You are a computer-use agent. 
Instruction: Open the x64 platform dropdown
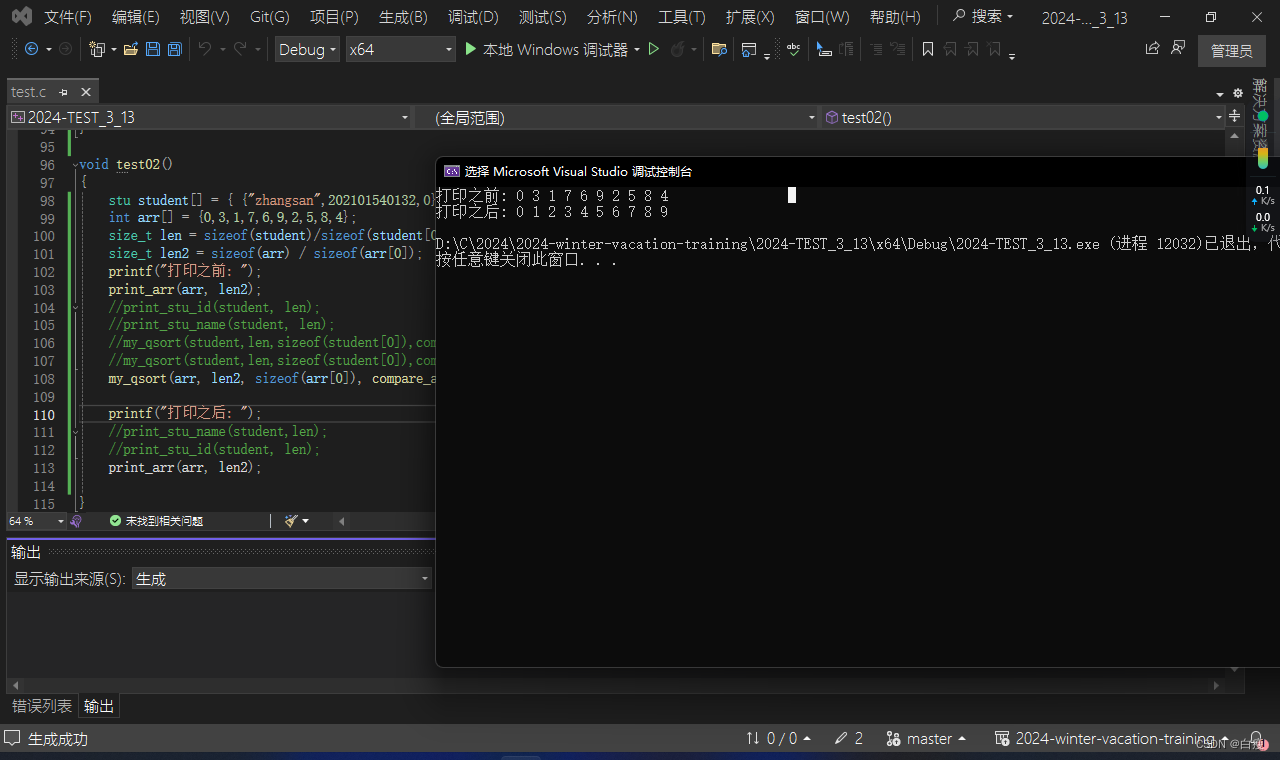tap(400, 49)
